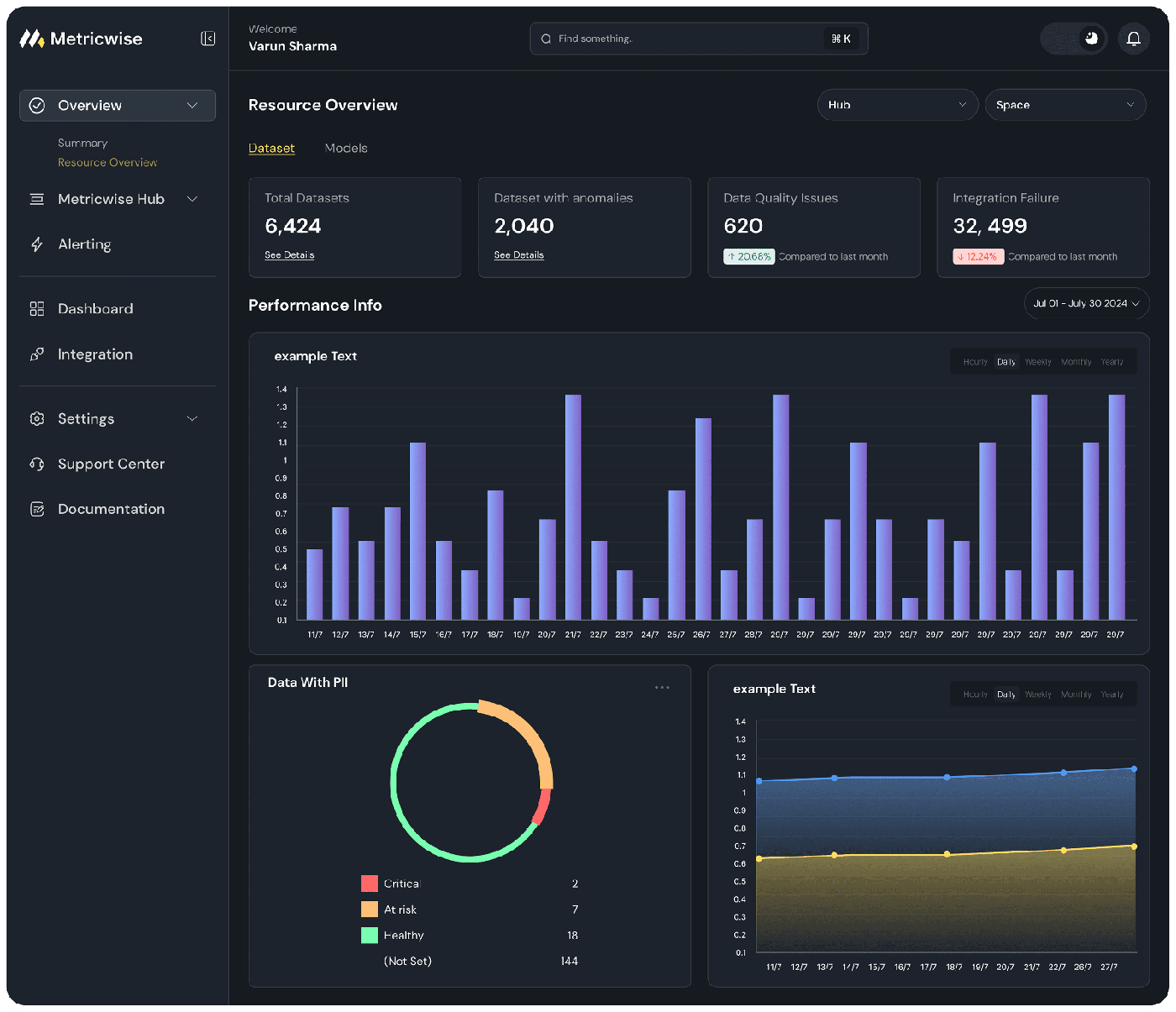Select Resource Overview in the sidebar

[108, 163]
